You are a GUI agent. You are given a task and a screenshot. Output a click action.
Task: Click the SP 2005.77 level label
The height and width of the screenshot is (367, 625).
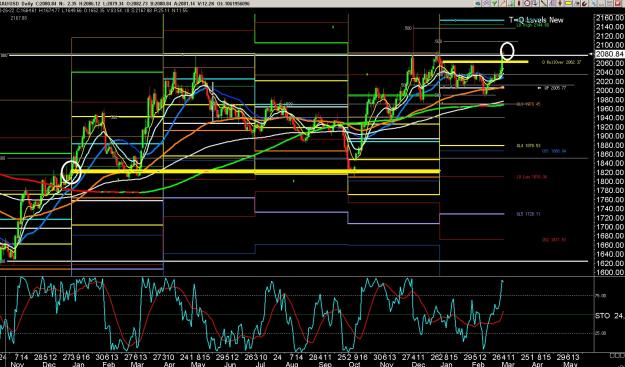(555, 88)
